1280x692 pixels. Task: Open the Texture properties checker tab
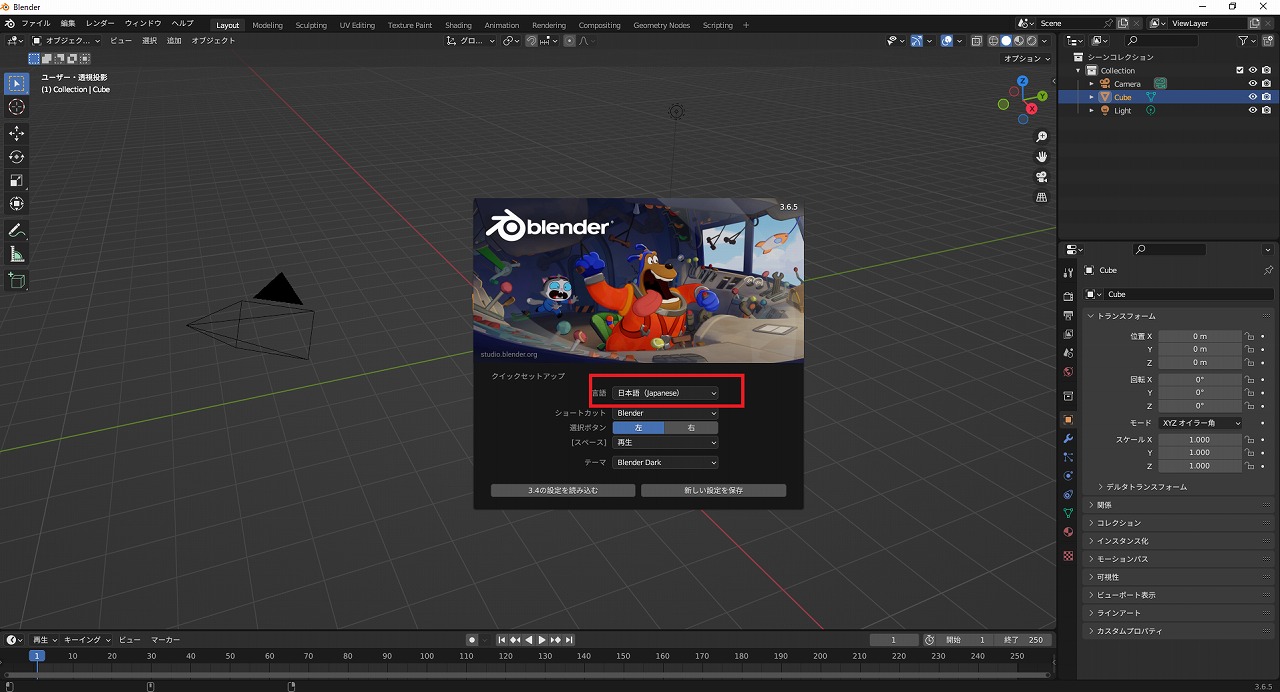1068,555
